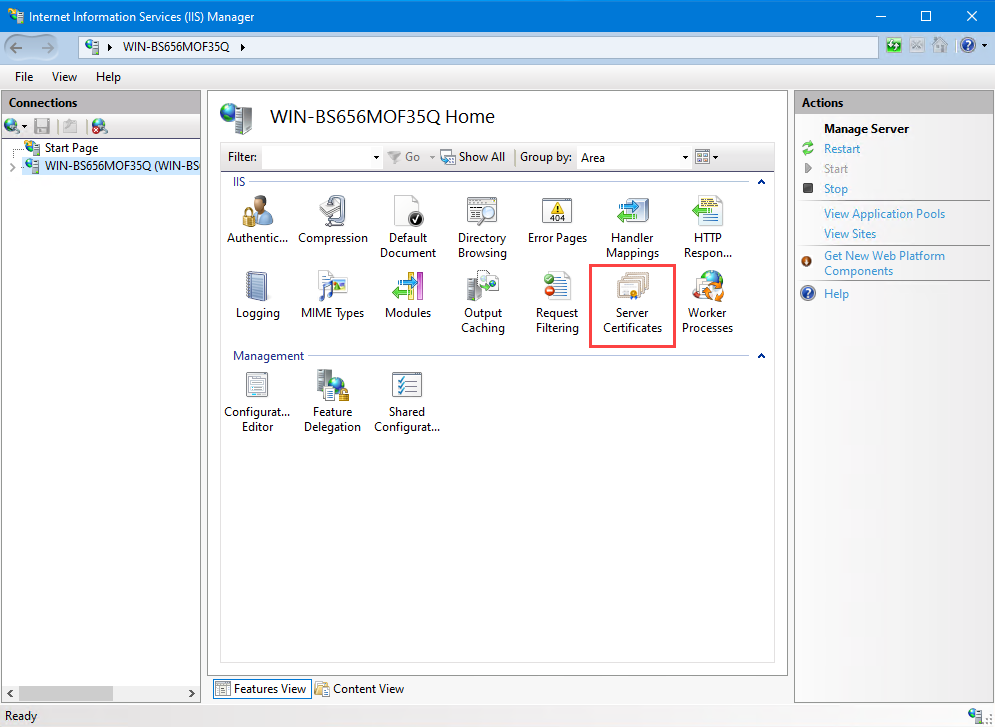Image resolution: width=995 pixels, height=727 pixels.
Task: Click the green Refresh Page icon
Action: [893, 46]
